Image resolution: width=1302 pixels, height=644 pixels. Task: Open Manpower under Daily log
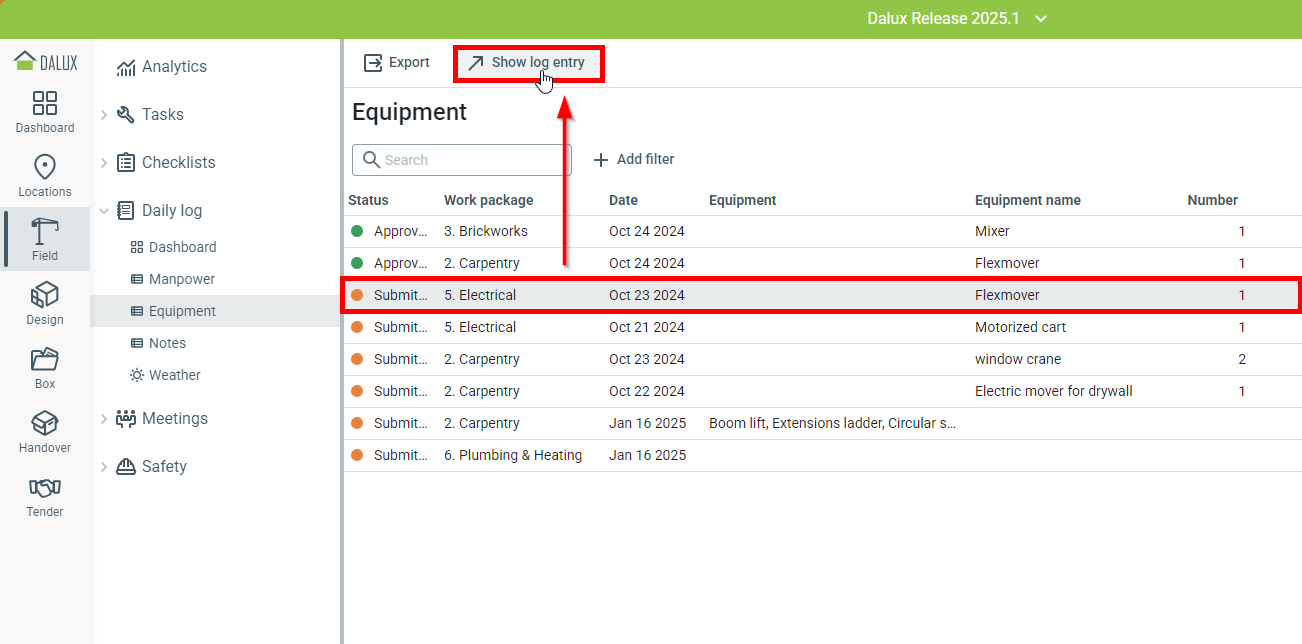(181, 279)
